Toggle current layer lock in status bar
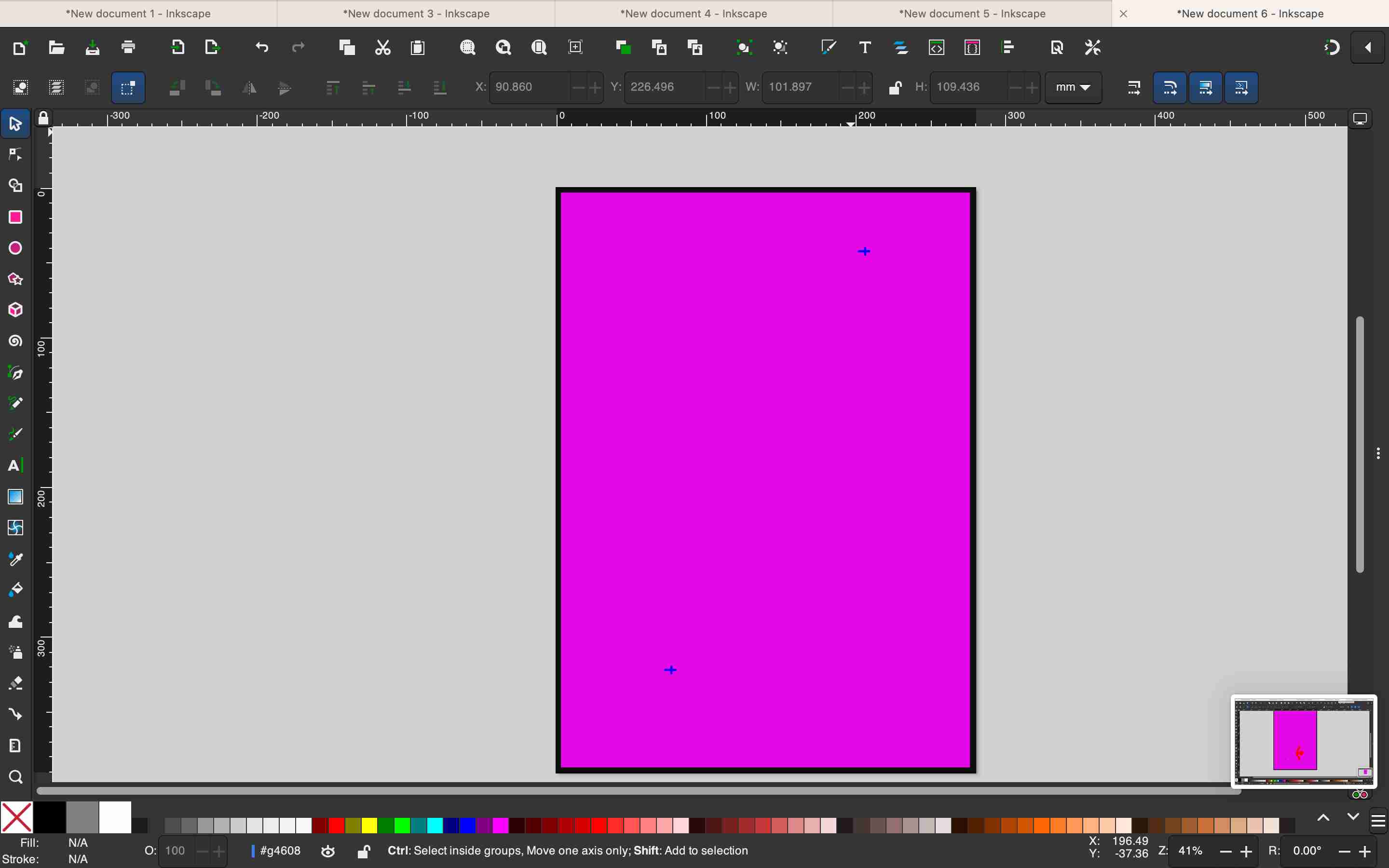This screenshot has width=1389, height=868. (x=363, y=851)
